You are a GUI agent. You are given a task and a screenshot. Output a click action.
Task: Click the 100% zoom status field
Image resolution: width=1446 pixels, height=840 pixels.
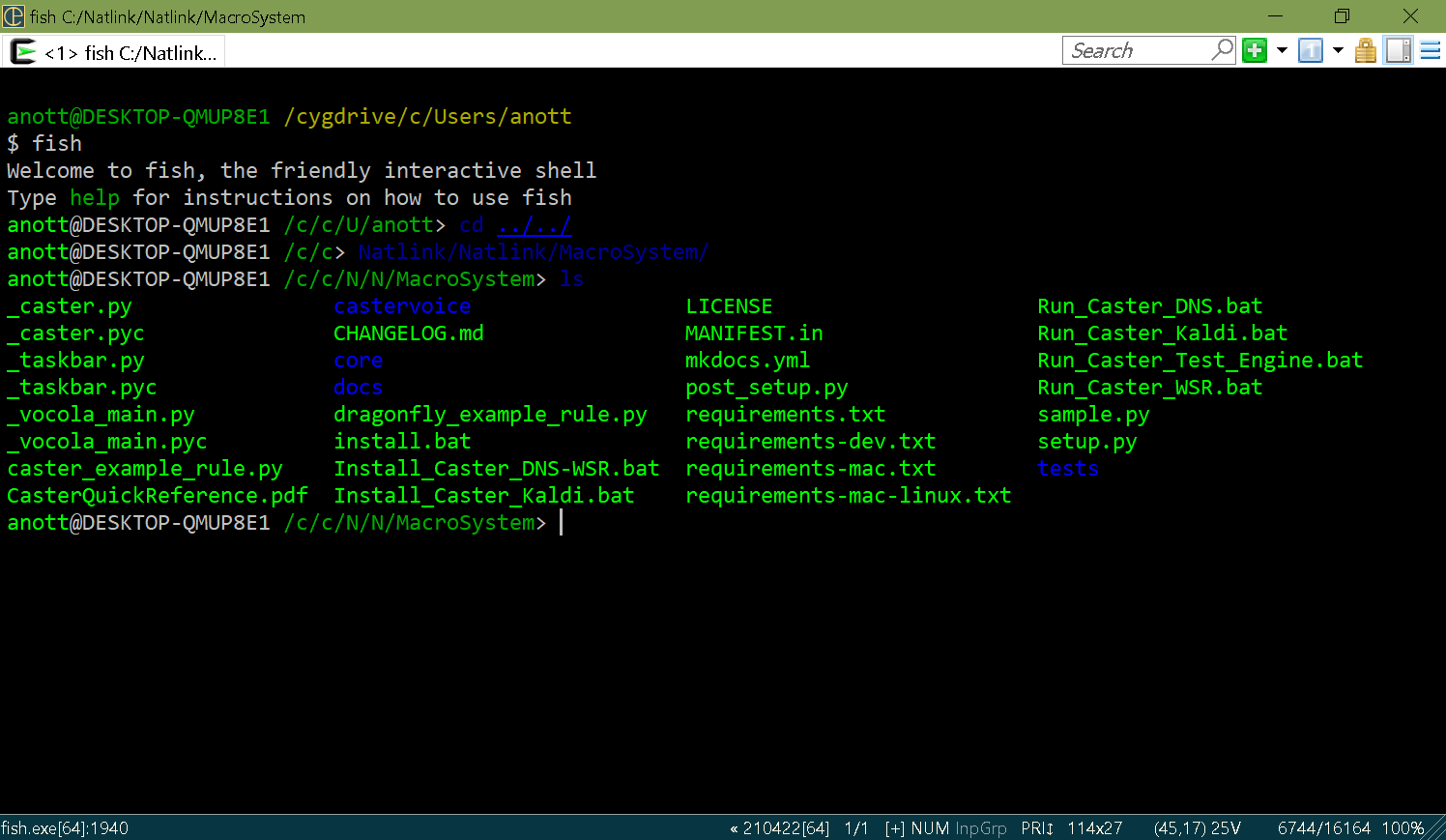coord(1402,828)
